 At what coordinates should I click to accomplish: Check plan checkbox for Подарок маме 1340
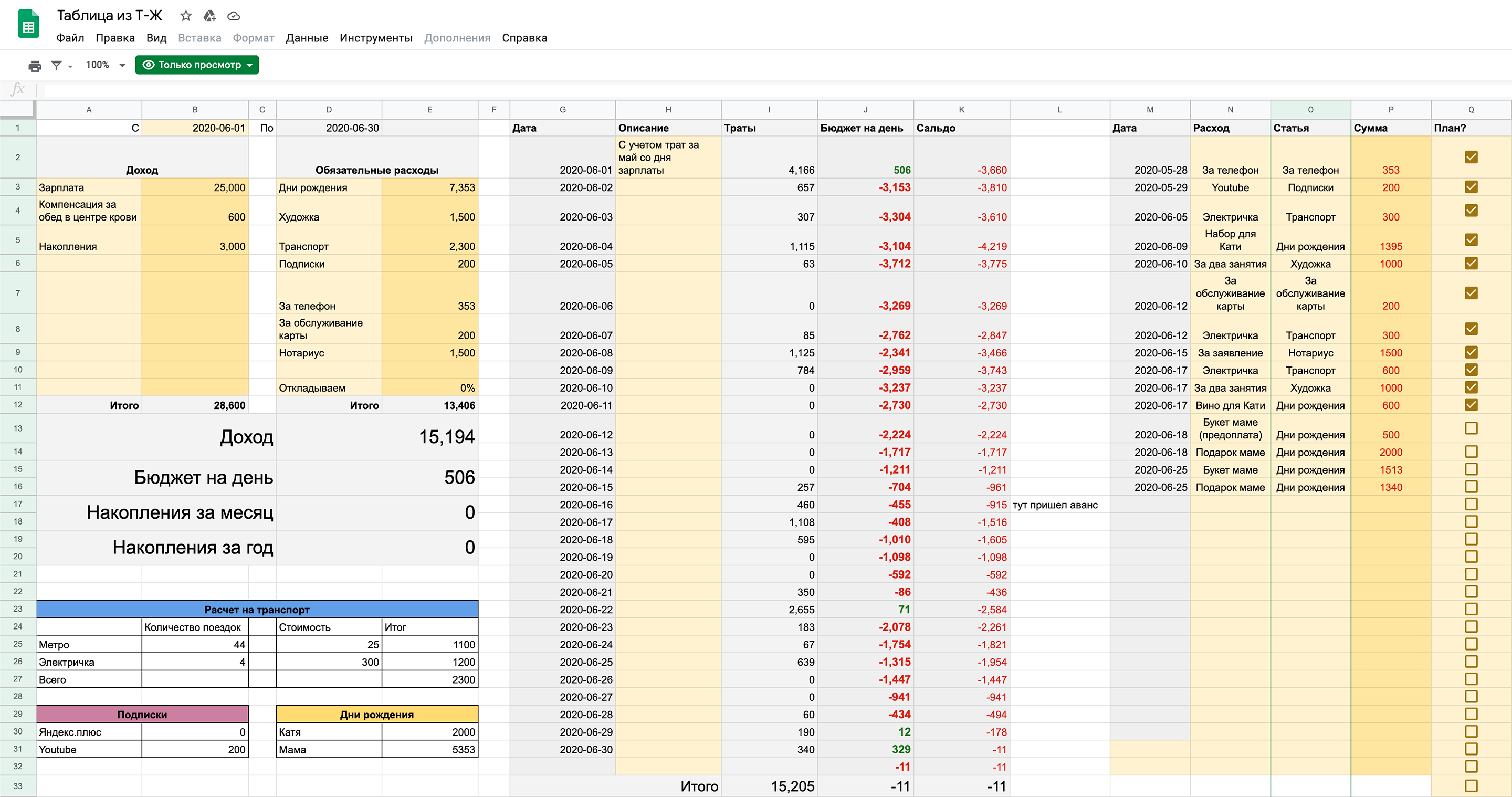coord(1471,487)
